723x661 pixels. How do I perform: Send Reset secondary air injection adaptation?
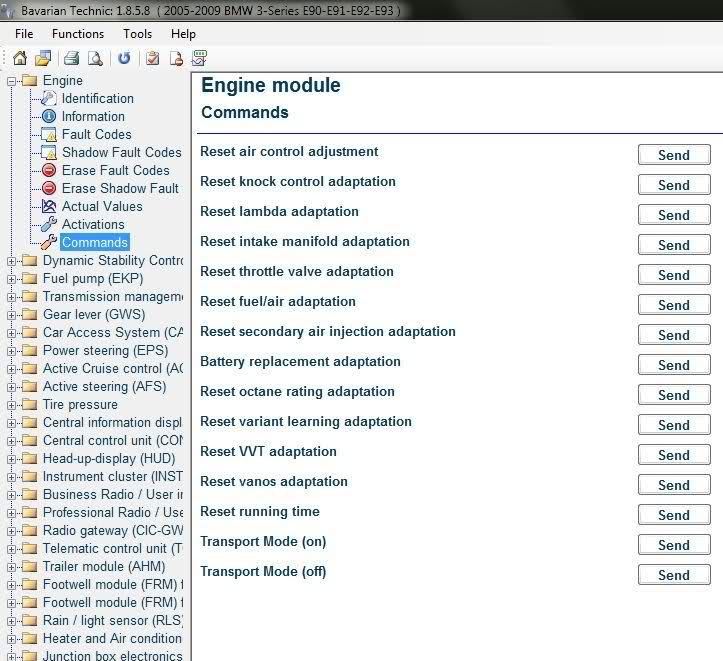674,335
